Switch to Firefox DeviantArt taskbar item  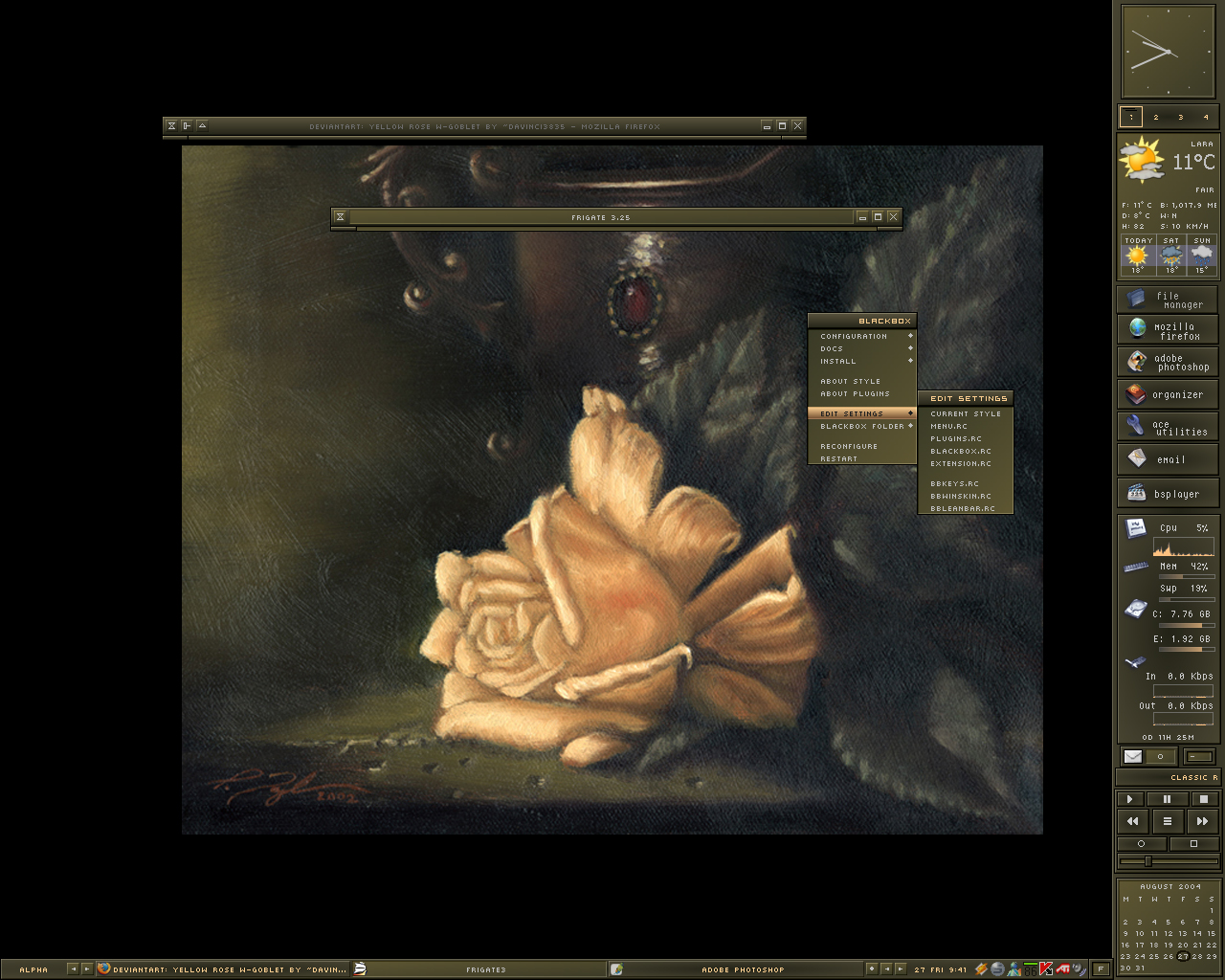(222, 969)
